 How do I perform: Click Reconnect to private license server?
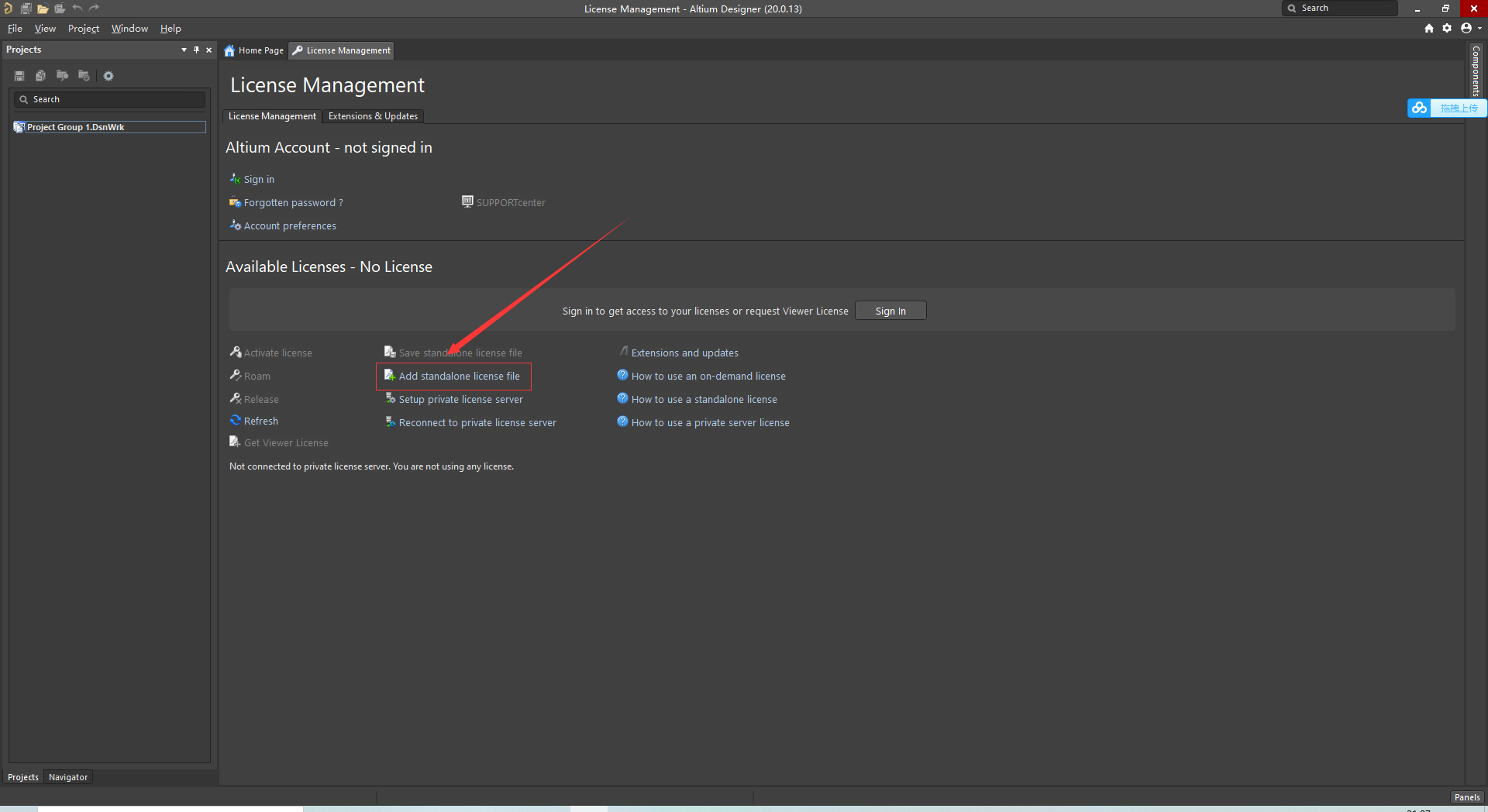[x=477, y=422]
